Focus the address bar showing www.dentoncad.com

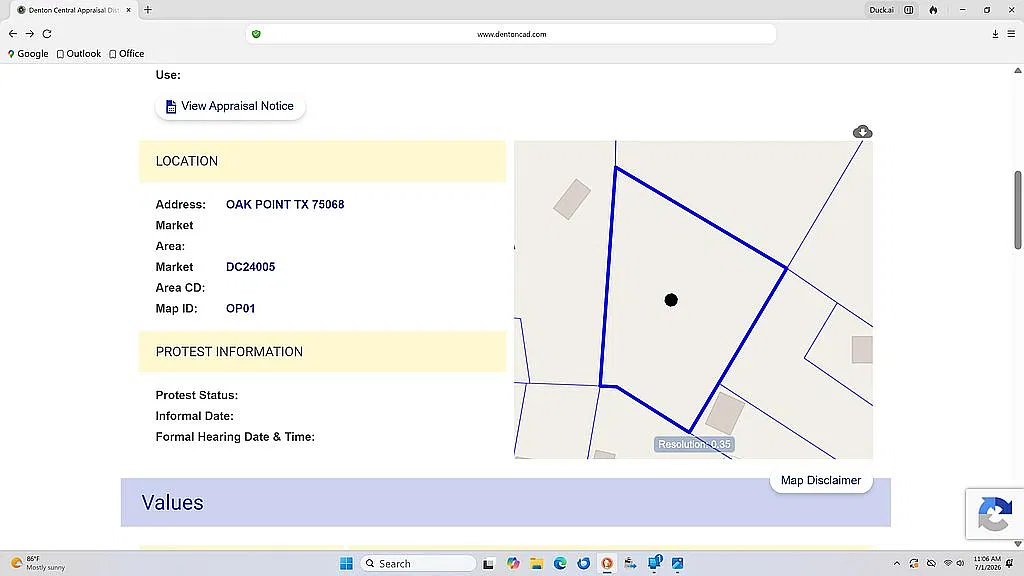(x=511, y=34)
